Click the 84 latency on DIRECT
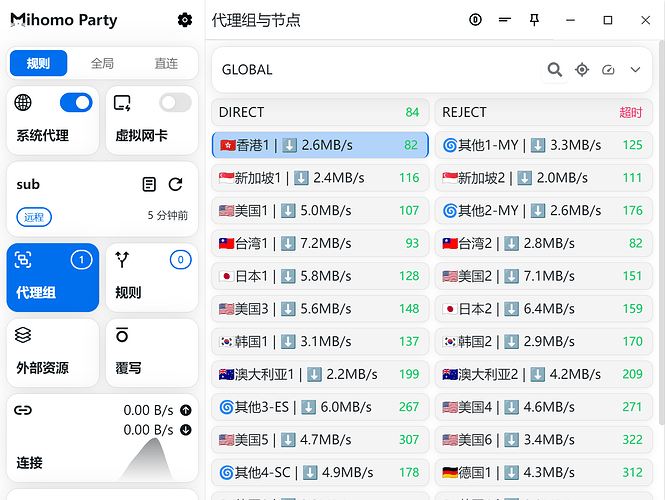 point(412,112)
